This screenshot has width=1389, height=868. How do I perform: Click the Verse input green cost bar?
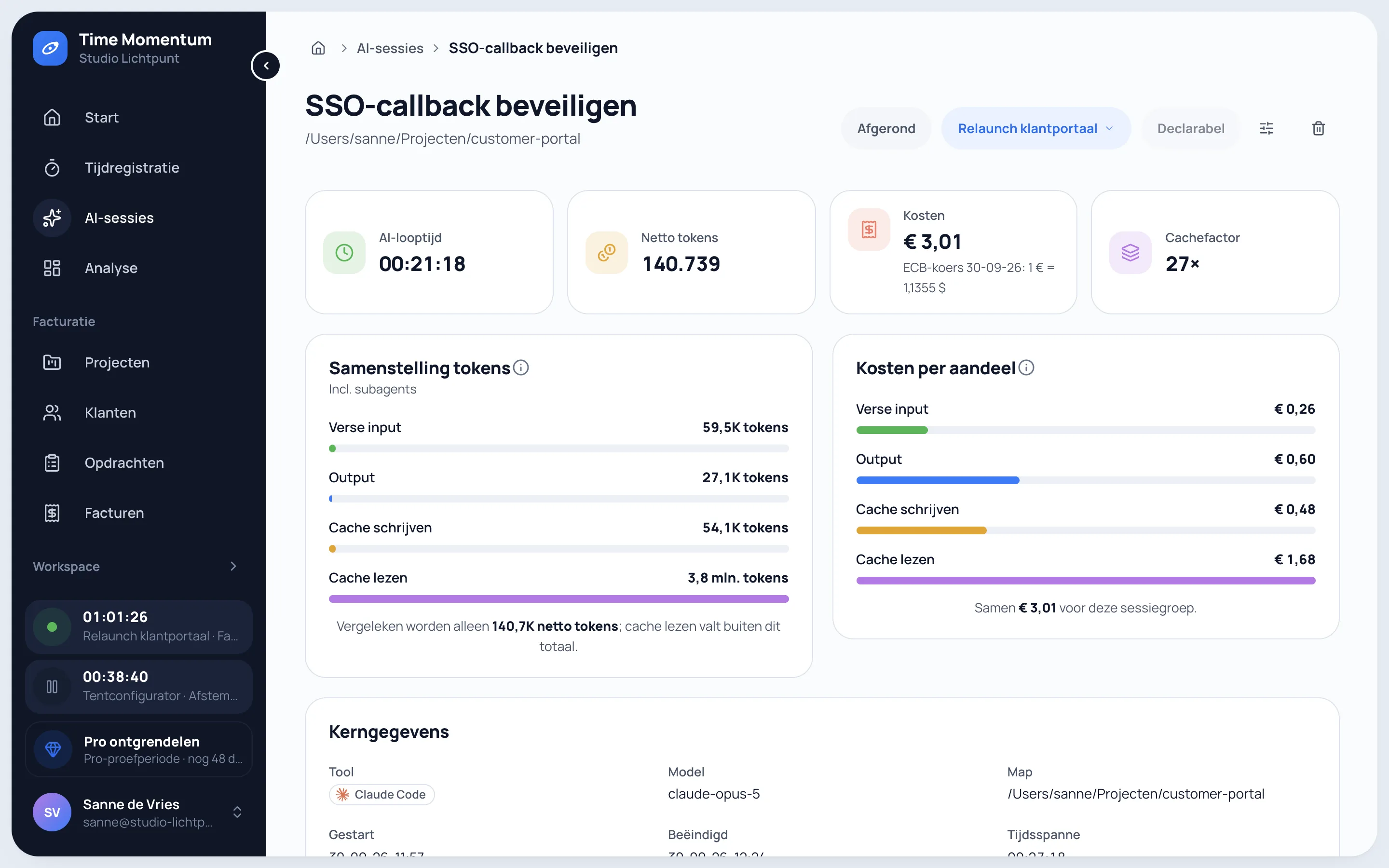click(892, 430)
